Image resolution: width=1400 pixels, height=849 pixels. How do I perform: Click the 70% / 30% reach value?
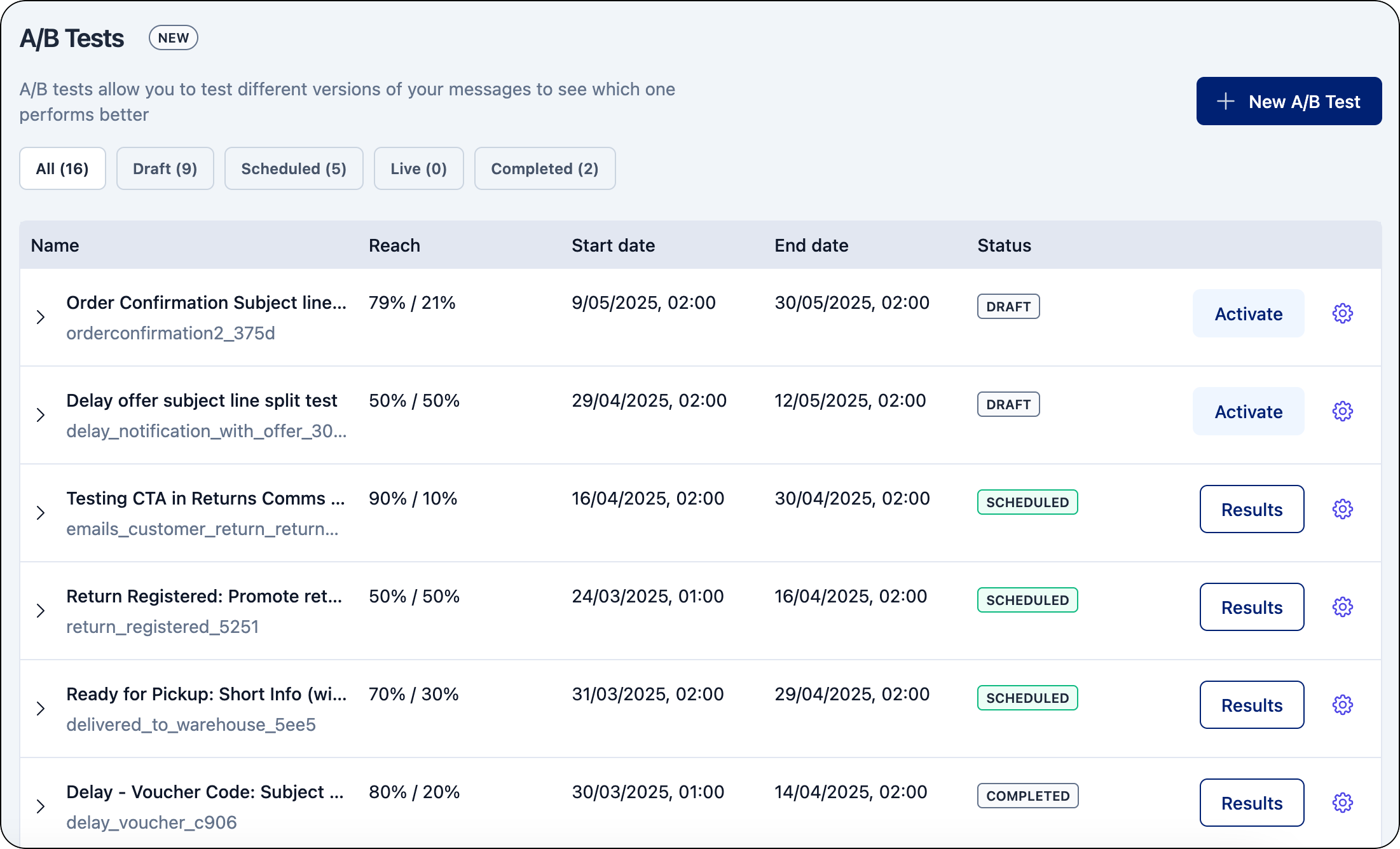(x=413, y=694)
